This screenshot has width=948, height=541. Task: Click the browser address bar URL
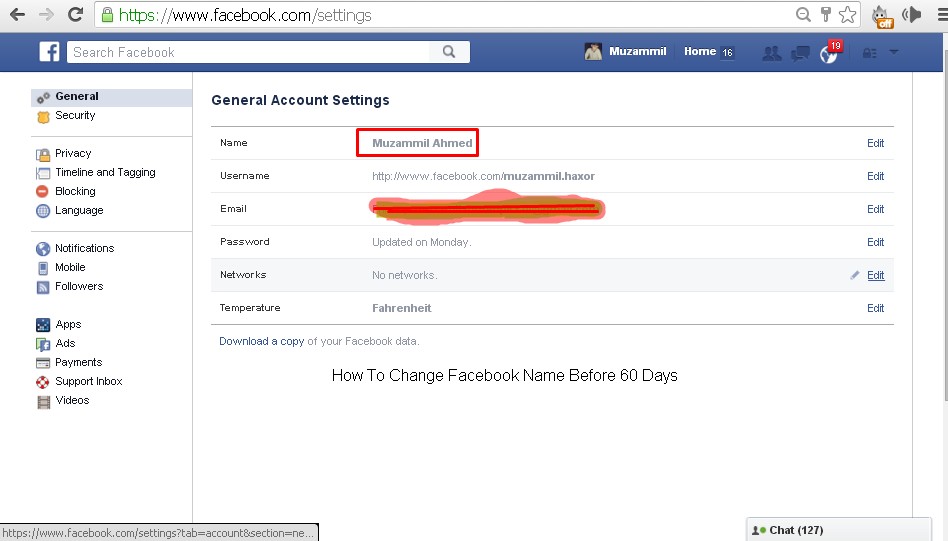245,15
